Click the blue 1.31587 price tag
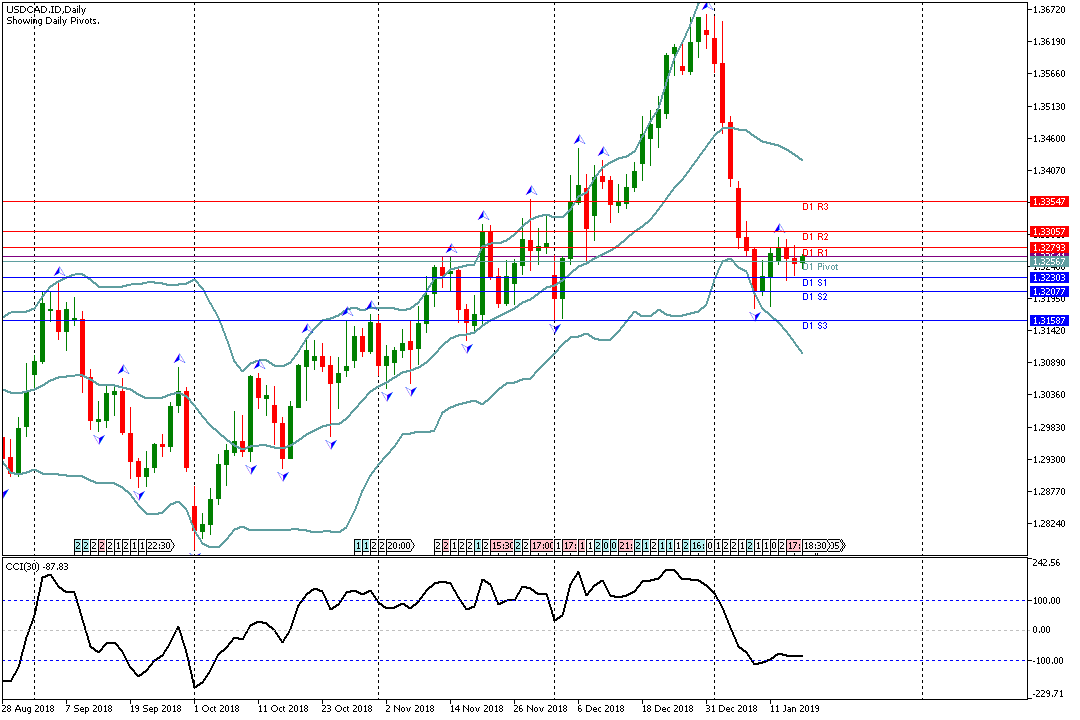 pos(1049,321)
